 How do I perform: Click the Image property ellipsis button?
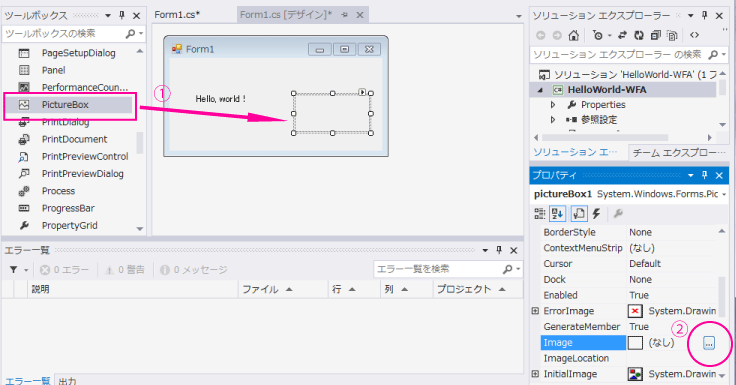coord(709,343)
